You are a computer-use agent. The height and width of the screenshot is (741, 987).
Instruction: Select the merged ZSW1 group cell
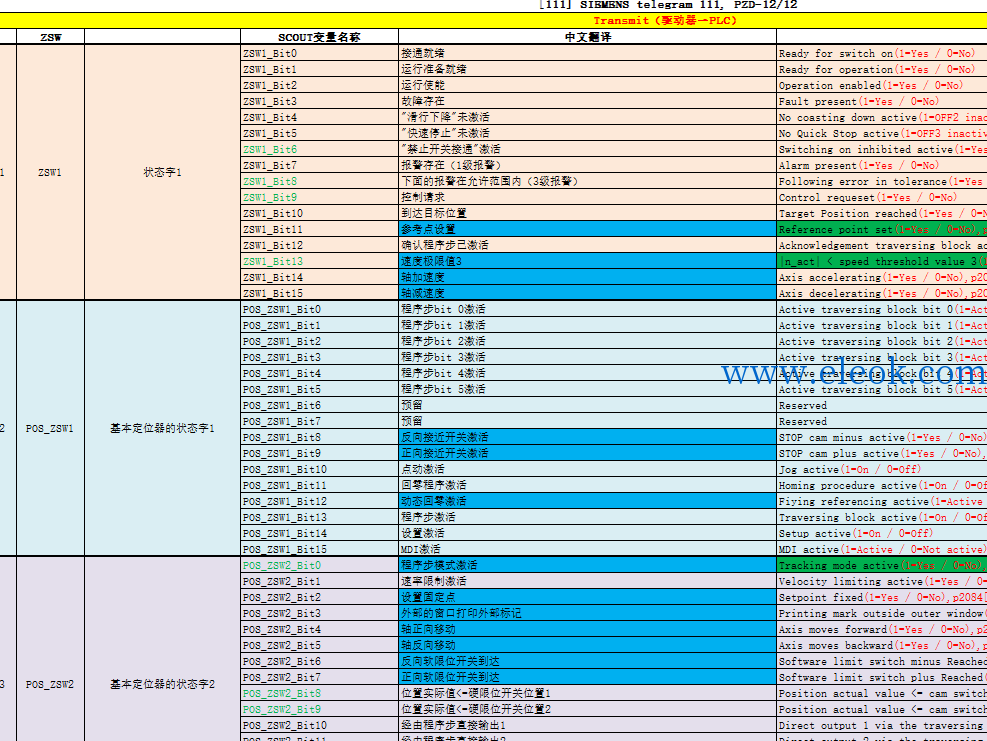(50, 173)
